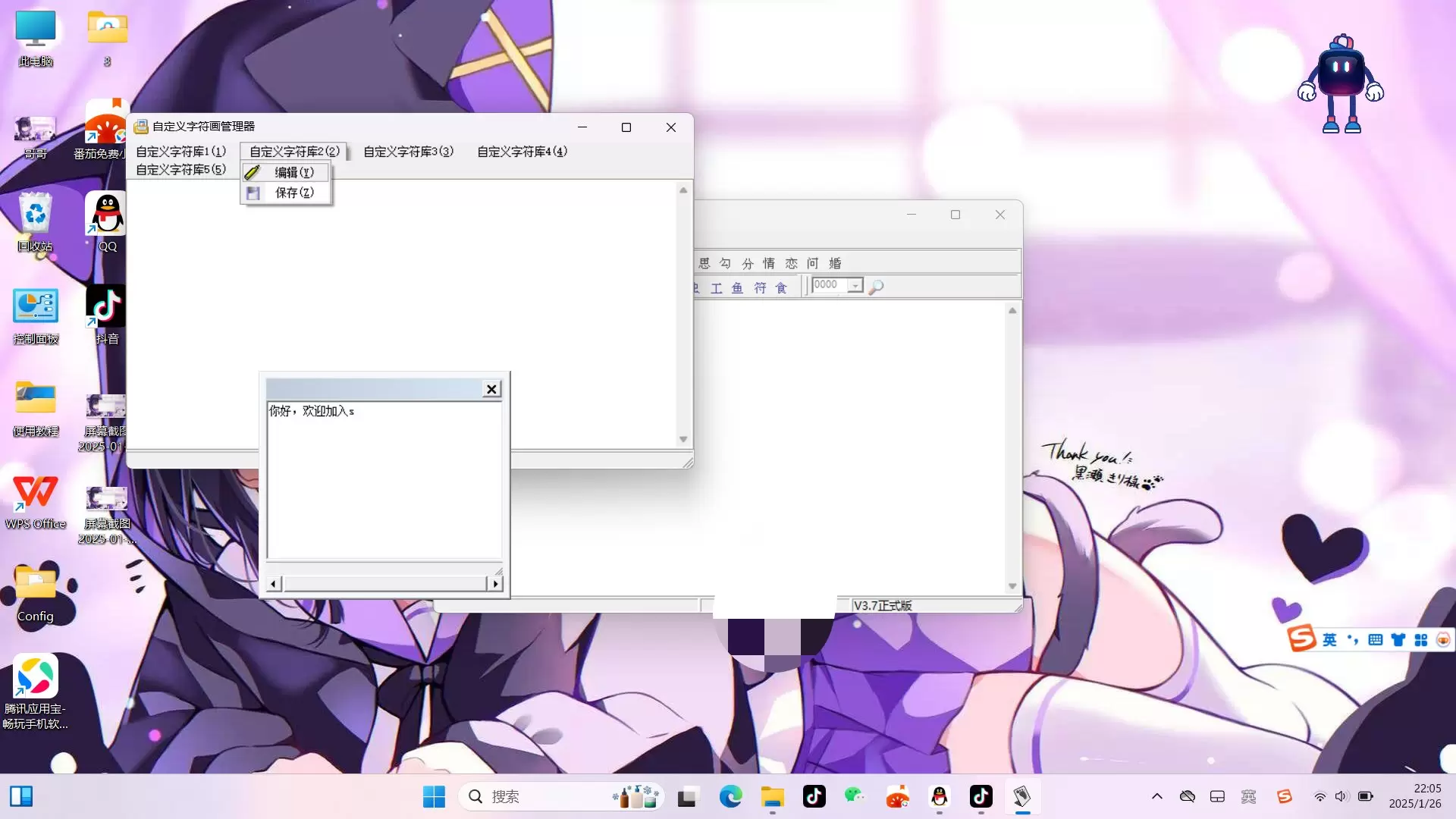Click the 自定义字符画管理器 title bar icon
Image resolution: width=1456 pixels, height=819 pixels.
[x=141, y=127]
